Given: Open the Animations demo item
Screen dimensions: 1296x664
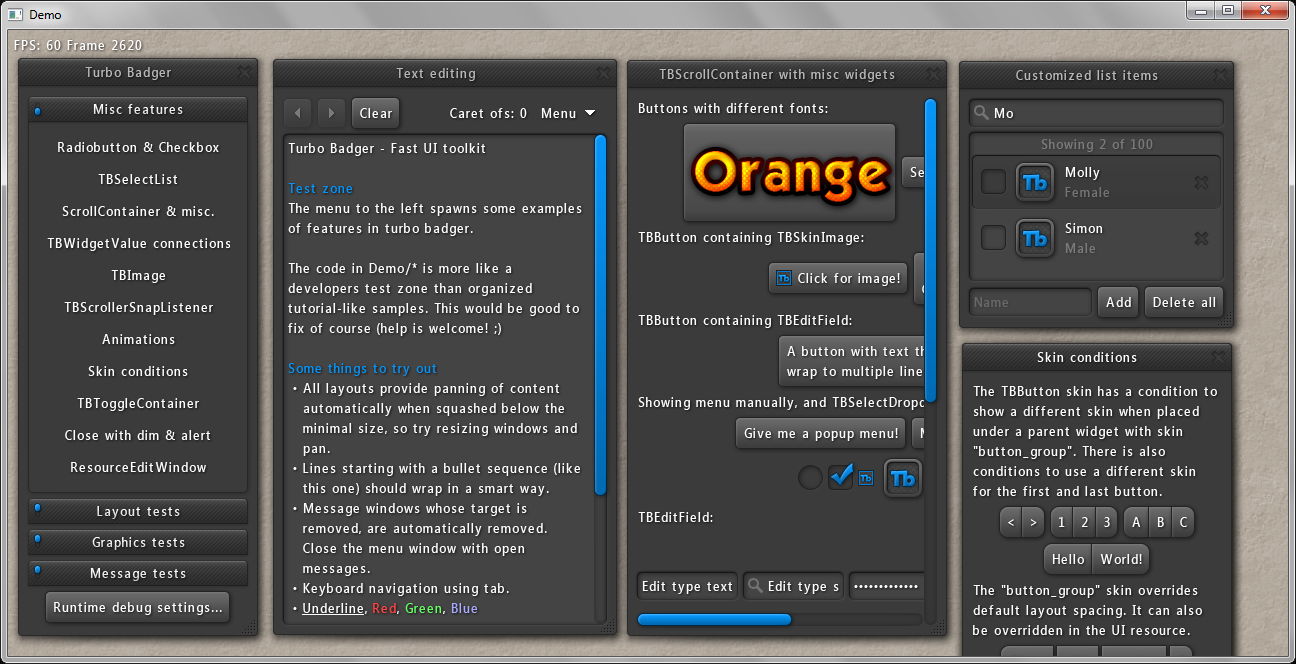Looking at the screenshot, I should pos(138,339).
